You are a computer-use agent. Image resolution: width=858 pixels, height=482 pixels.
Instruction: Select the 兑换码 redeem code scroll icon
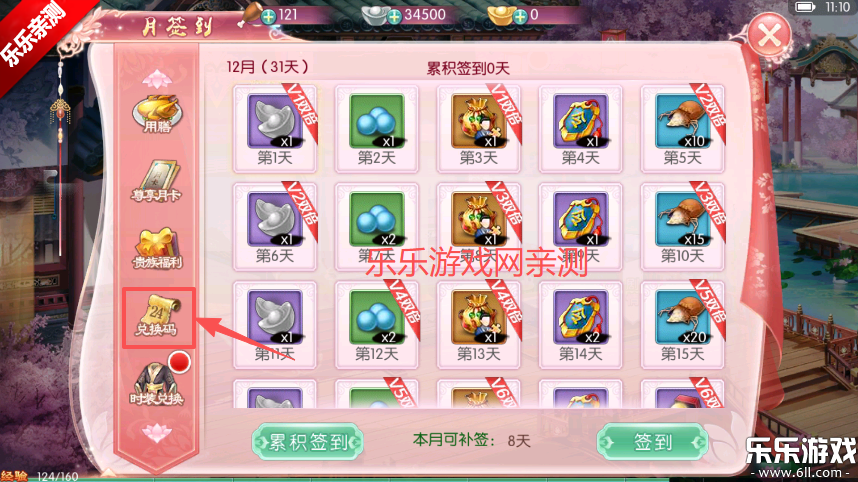158,317
